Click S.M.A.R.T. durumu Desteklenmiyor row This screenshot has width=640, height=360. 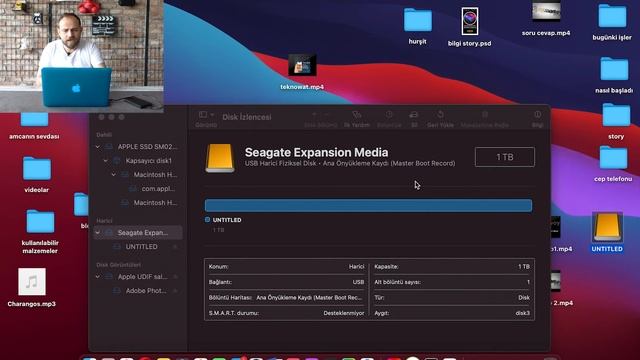[286, 313]
